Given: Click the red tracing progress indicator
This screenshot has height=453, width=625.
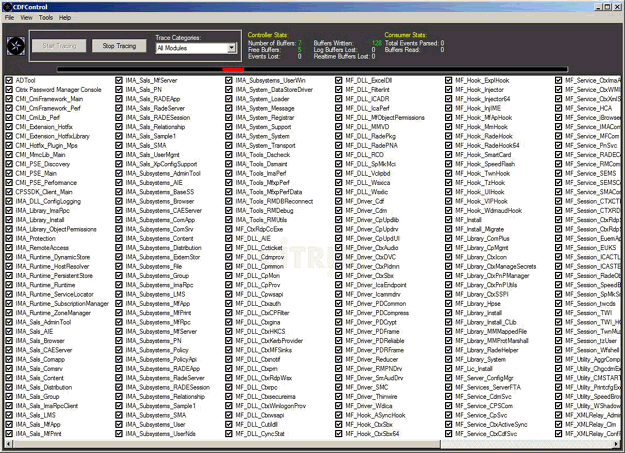Looking at the screenshot, I should tap(233, 69).
